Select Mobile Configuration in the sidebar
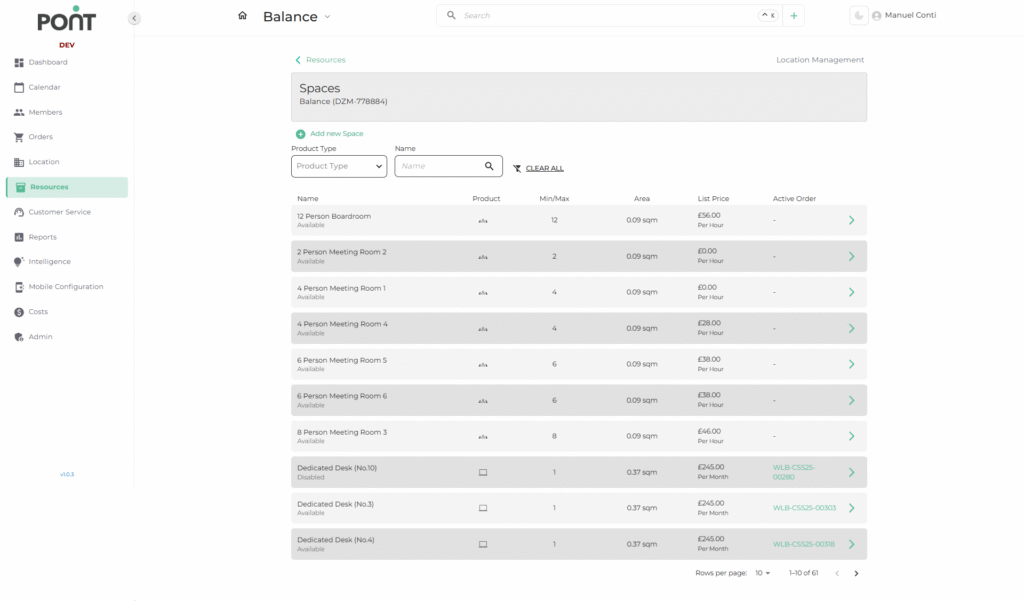This screenshot has height=601, width=1024. coord(65,287)
